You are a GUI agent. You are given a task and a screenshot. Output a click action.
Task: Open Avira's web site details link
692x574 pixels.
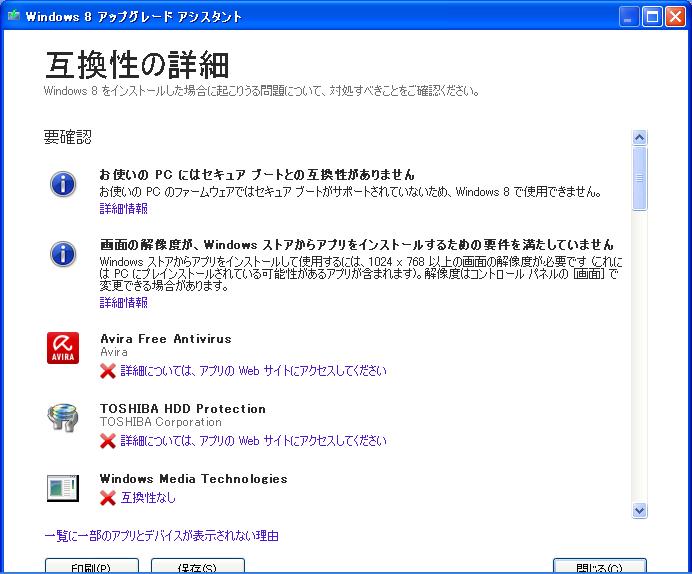(253, 371)
